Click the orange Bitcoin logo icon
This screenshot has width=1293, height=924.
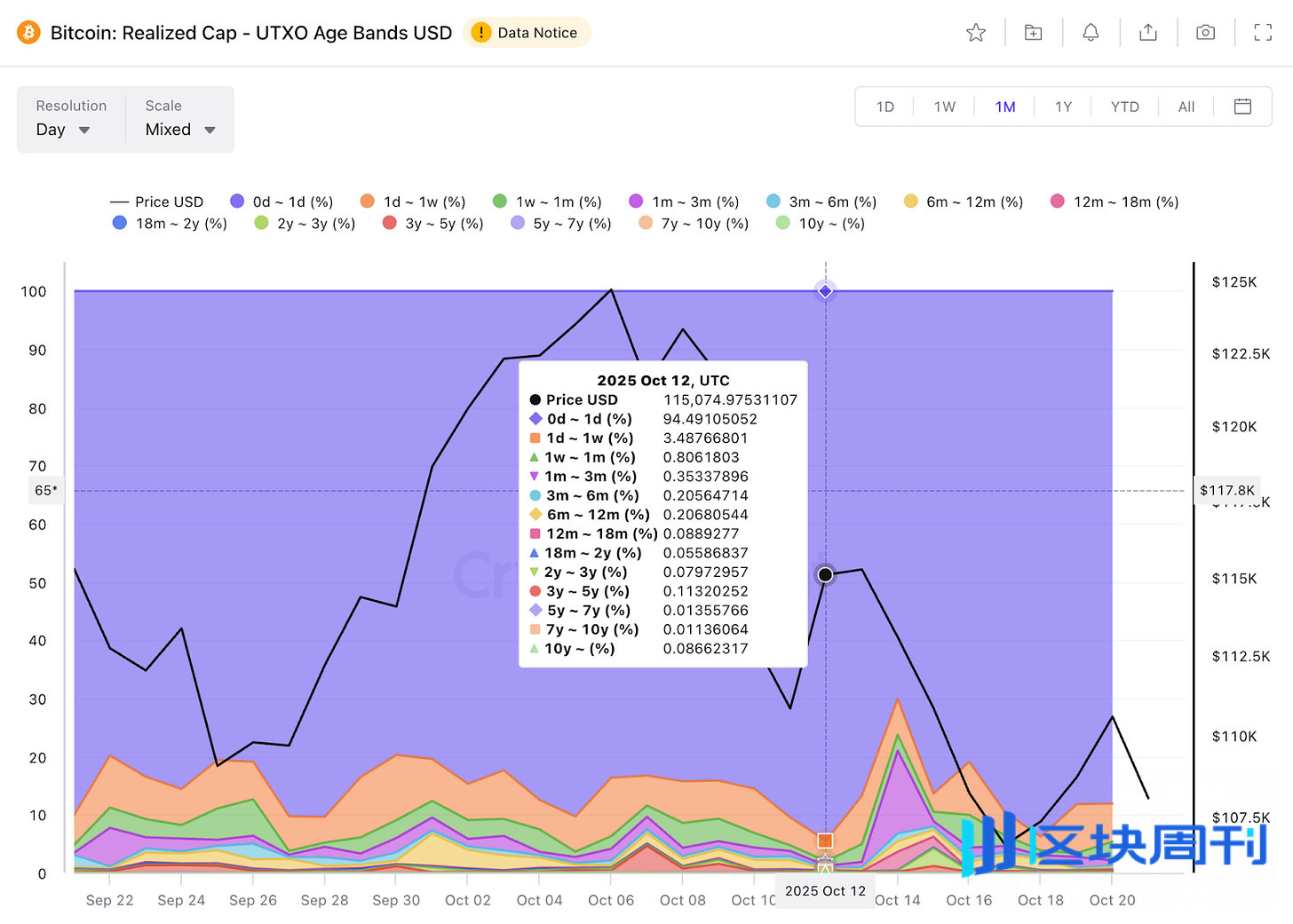[x=28, y=33]
